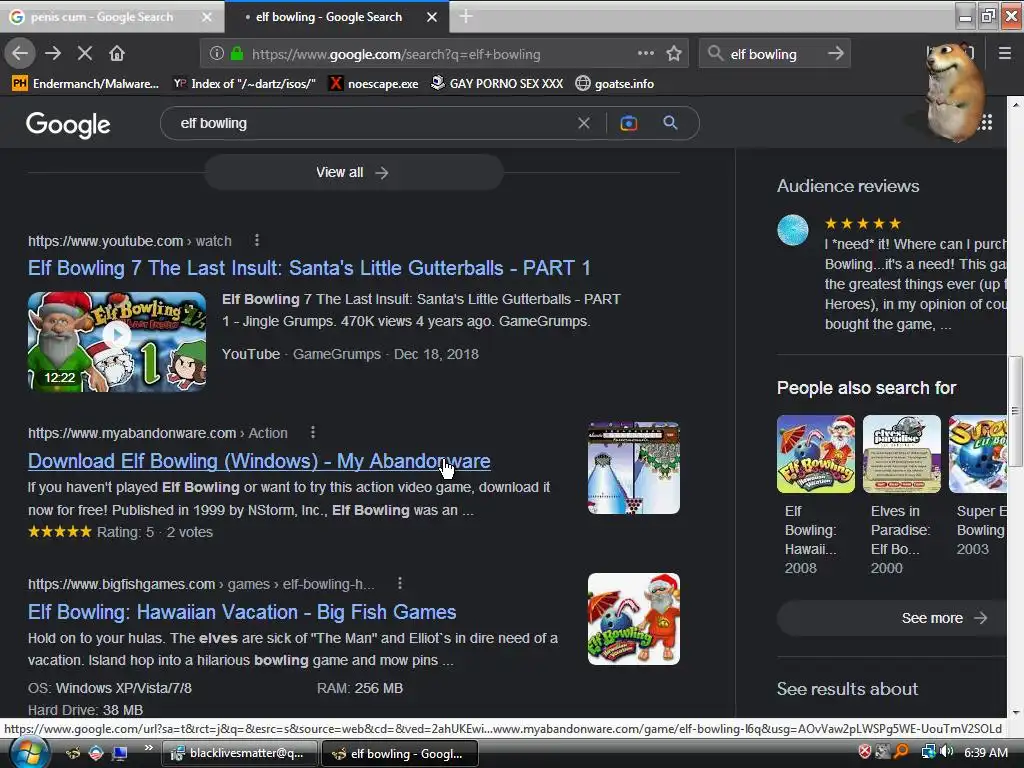Viewport: 1024px width, 768px height.
Task: Open options for the myabandonware.com result
Action: (313, 432)
